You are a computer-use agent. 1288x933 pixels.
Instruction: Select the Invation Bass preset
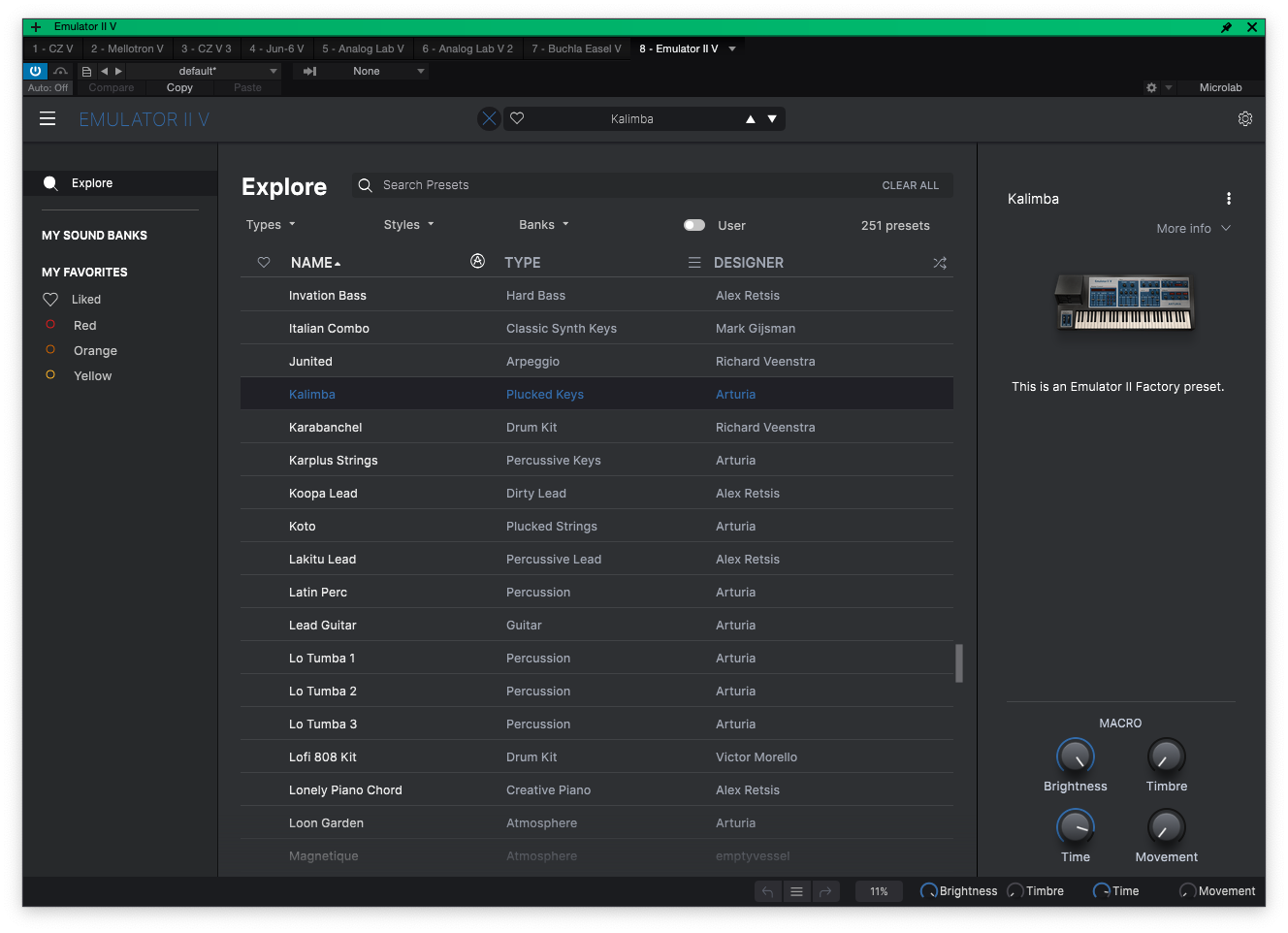coord(596,296)
